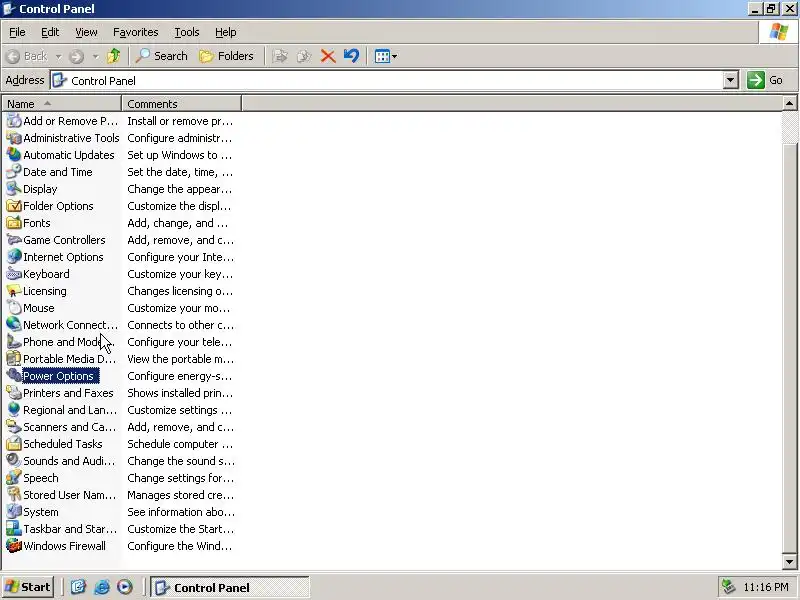Open the Forward button history arrow

pos(95,56)
